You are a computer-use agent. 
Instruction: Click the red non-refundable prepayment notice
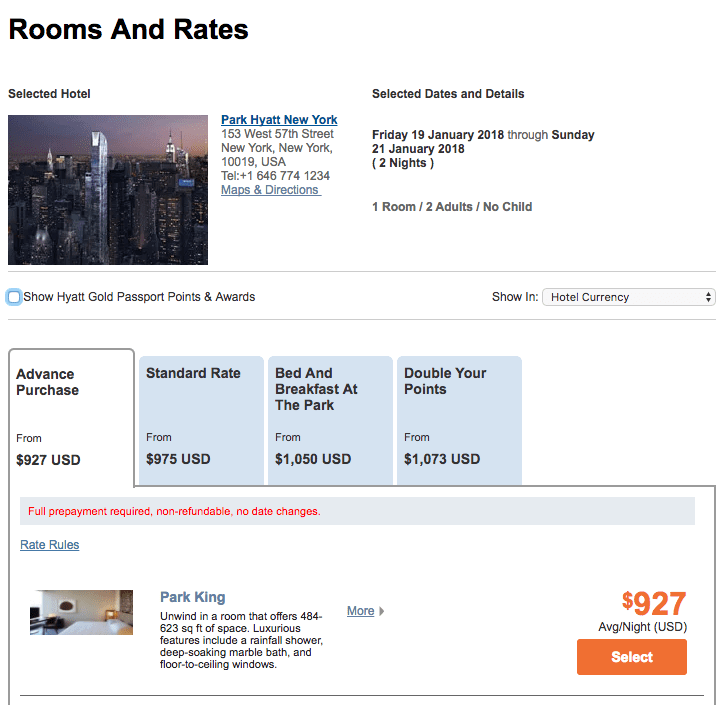point(174,511)
